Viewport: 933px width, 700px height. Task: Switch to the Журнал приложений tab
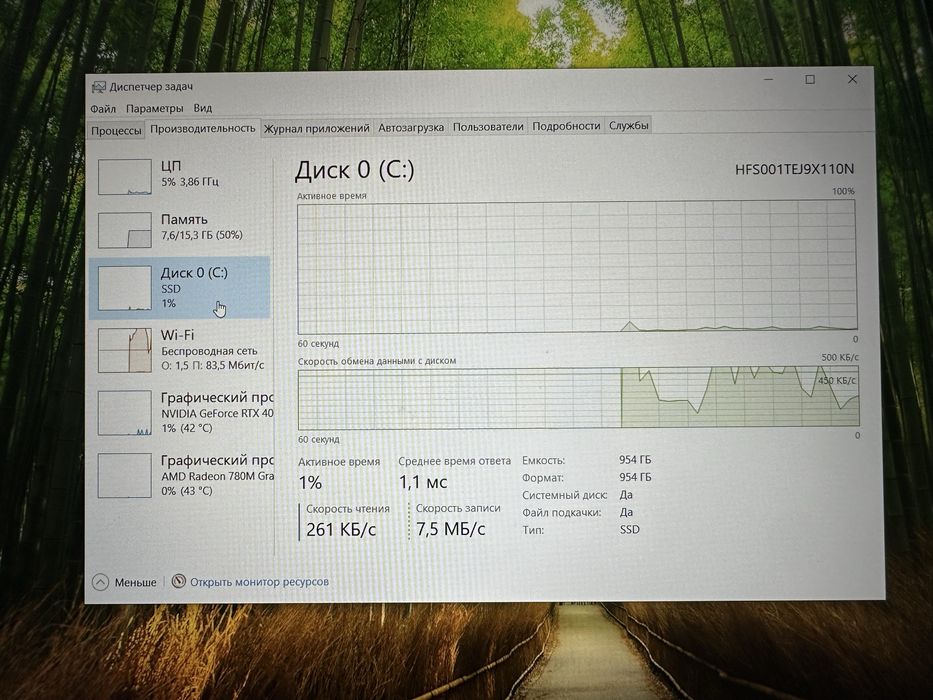click(317, 128)
